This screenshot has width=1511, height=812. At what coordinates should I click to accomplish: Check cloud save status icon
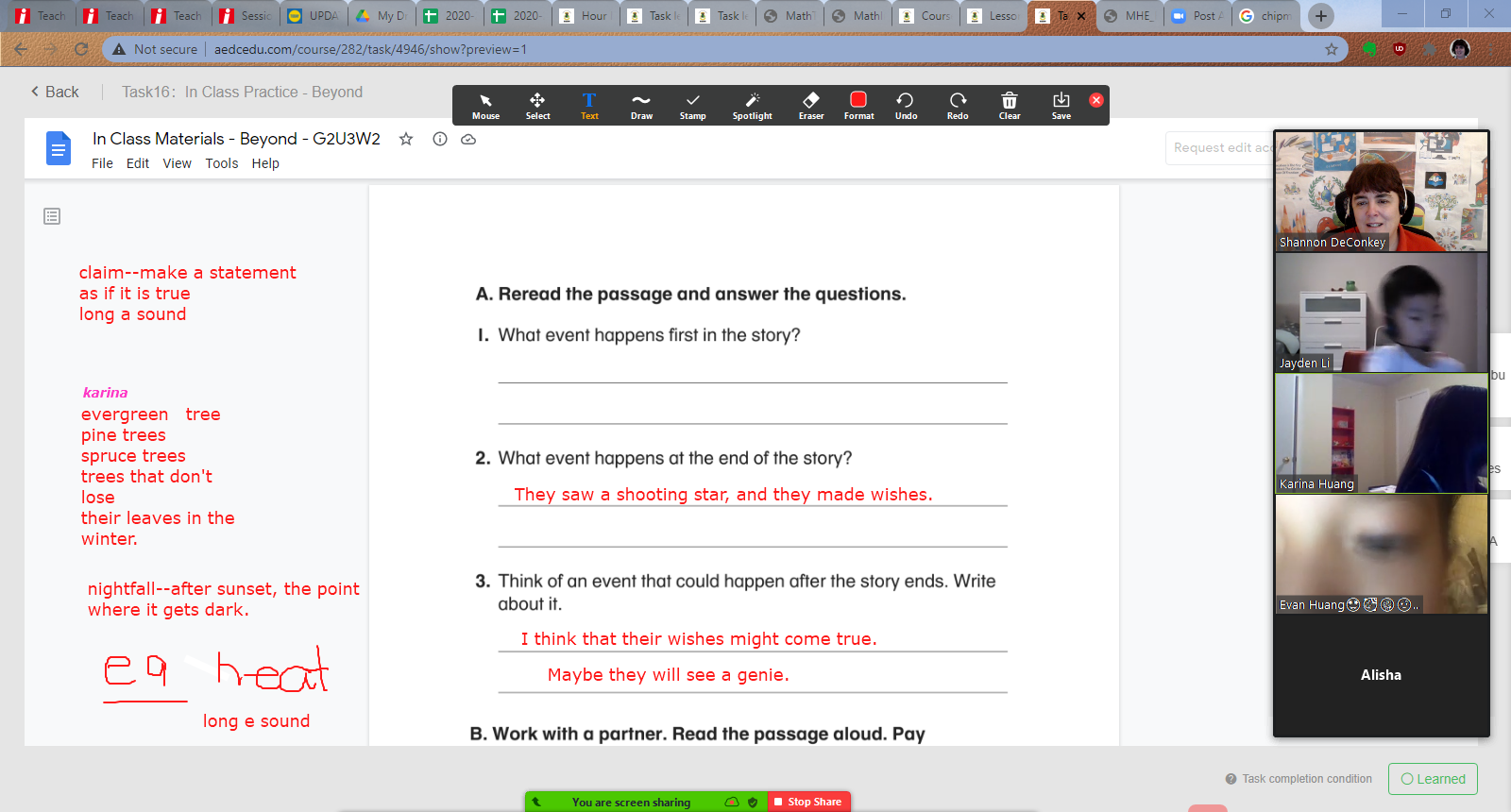[x=468, y=139]
